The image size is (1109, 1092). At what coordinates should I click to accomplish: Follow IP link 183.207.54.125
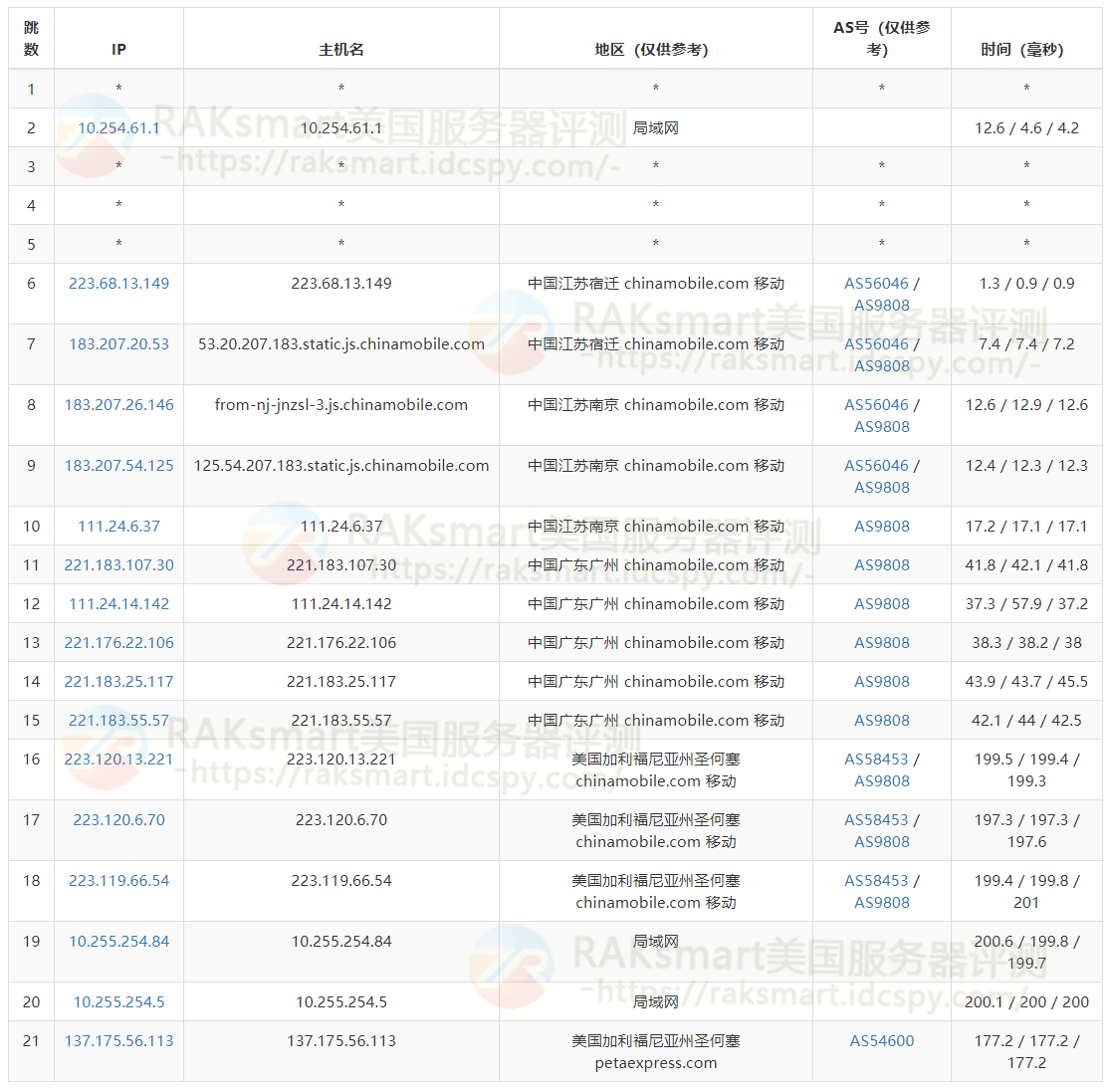(x=118, y=466)
